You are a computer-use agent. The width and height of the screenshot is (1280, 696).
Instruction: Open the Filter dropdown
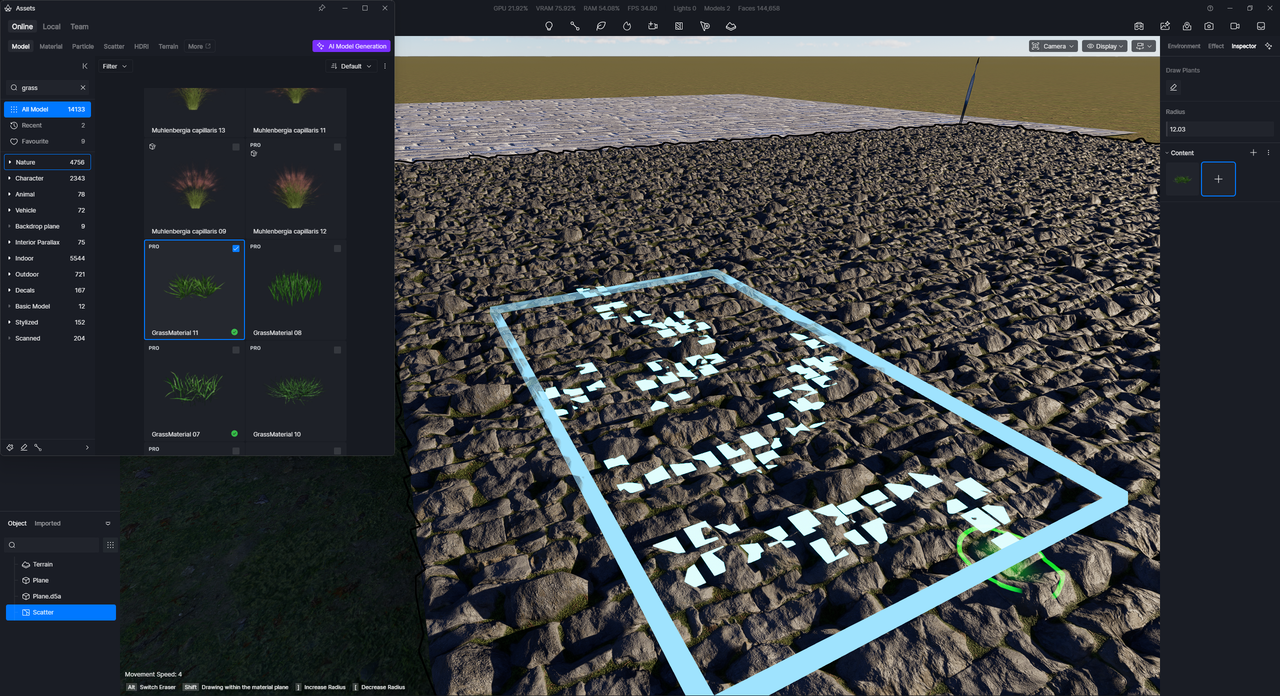pos(115,66)
